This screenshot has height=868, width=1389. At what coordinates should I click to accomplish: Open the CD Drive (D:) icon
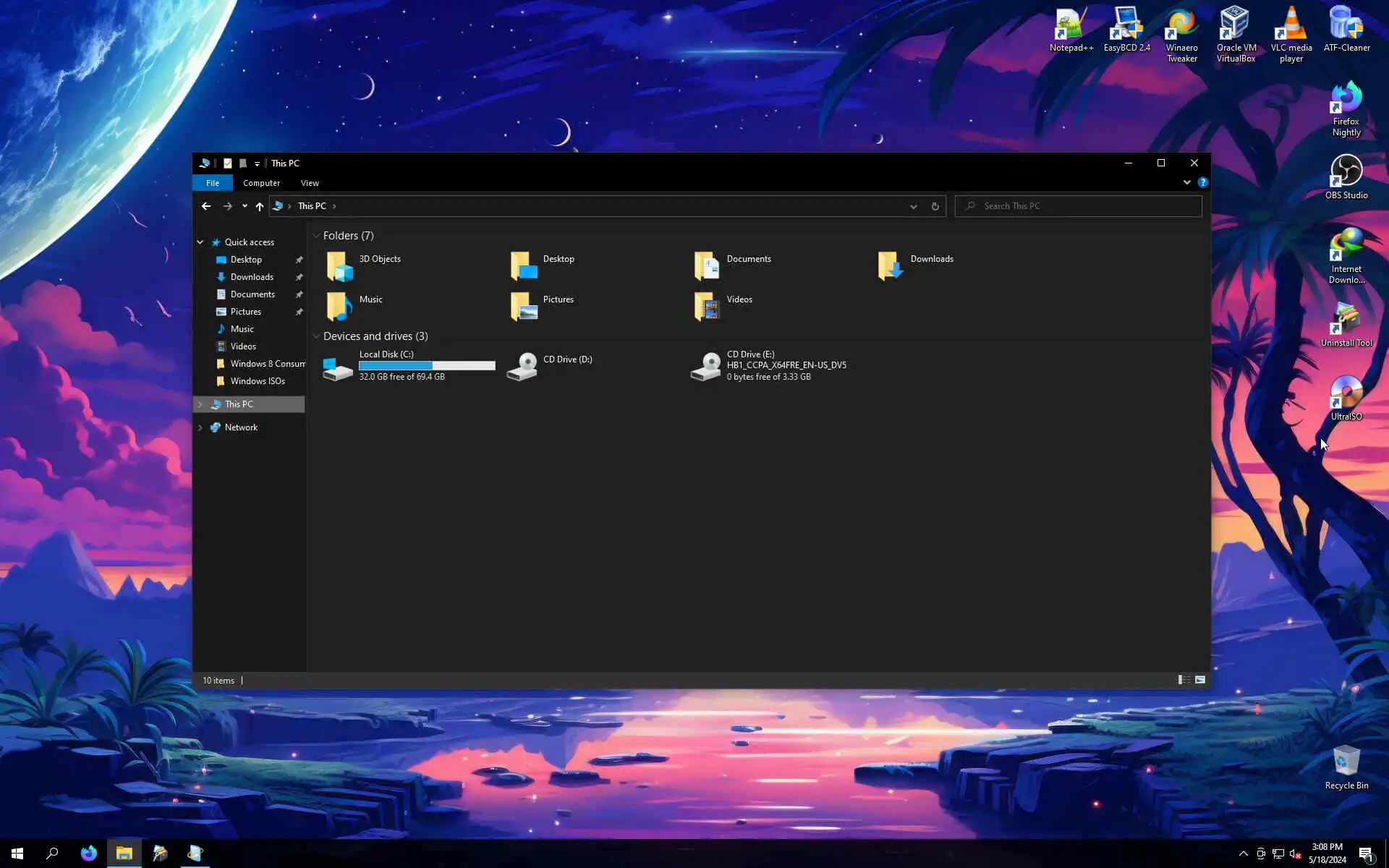point(522,367)
